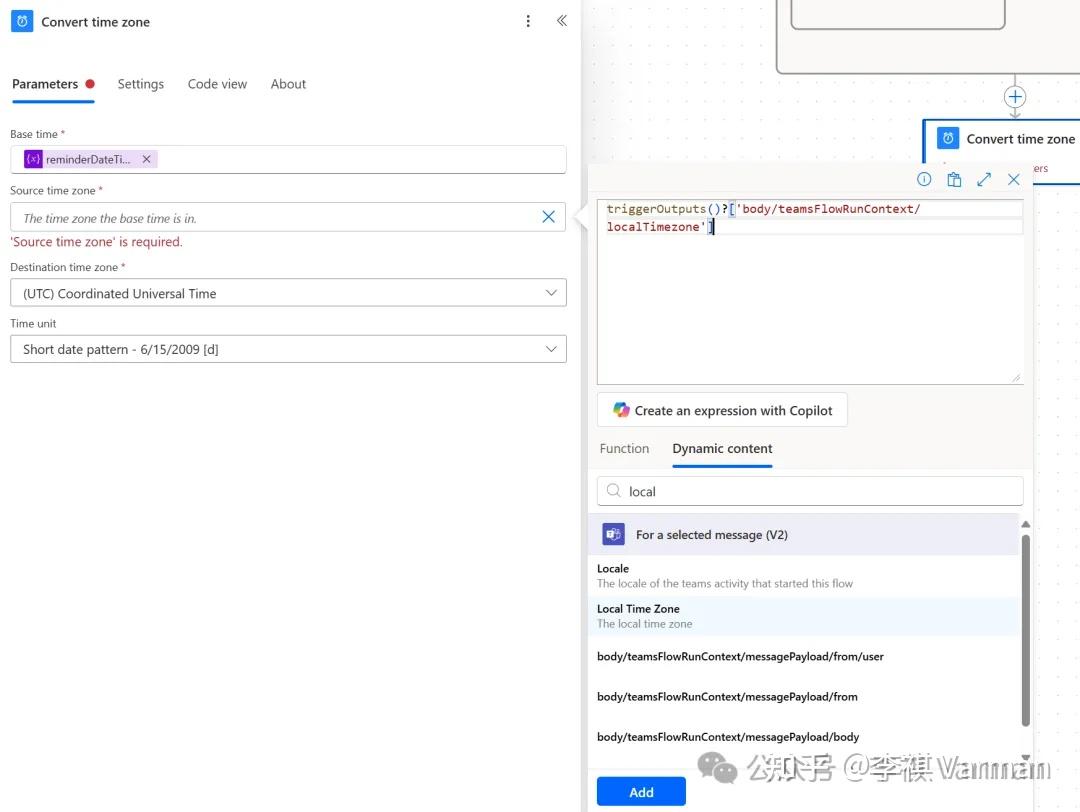1080x812 pixels.
Task: Close the expression editor popup
Action: click(x=1014, y=180)
